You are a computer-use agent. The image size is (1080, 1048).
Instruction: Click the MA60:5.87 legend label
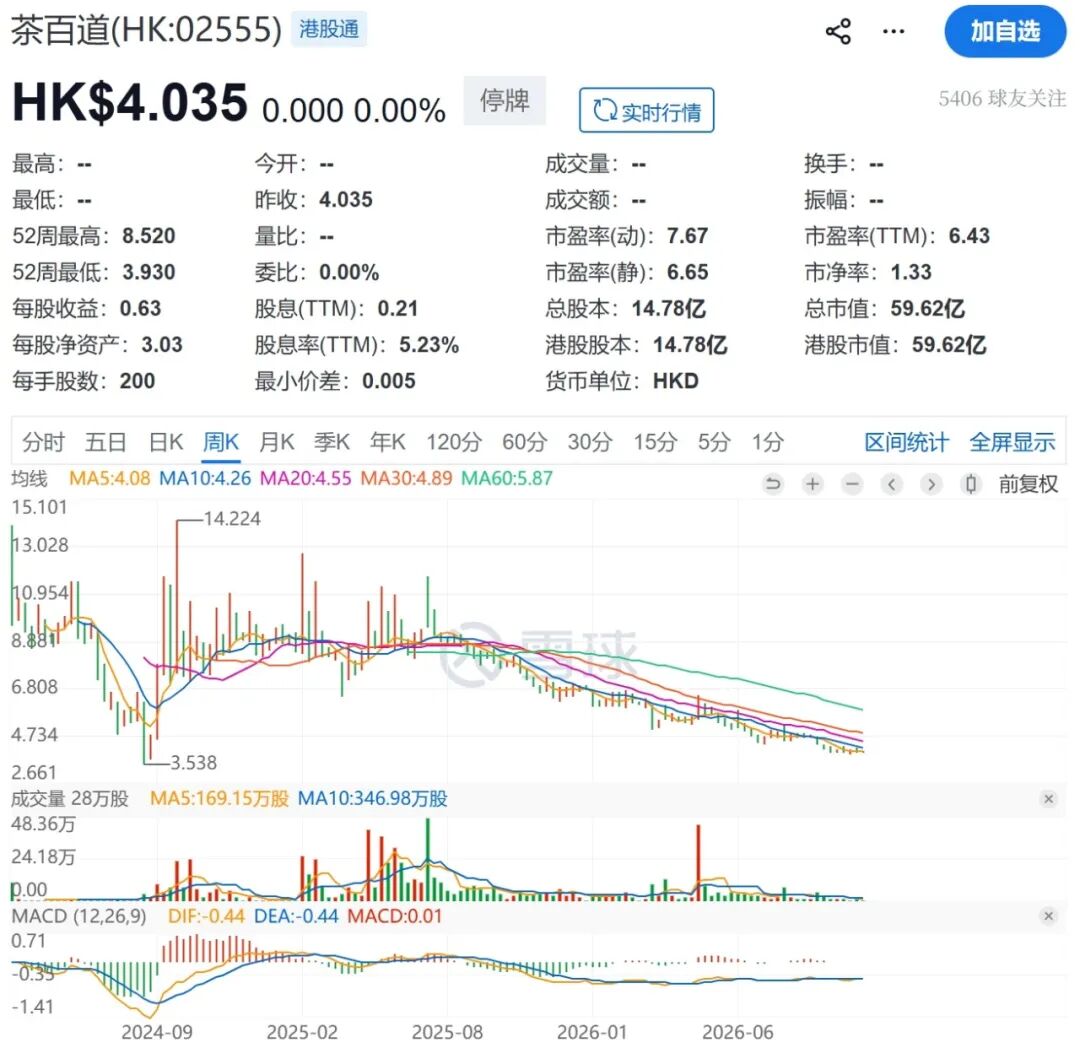point(507,479)
